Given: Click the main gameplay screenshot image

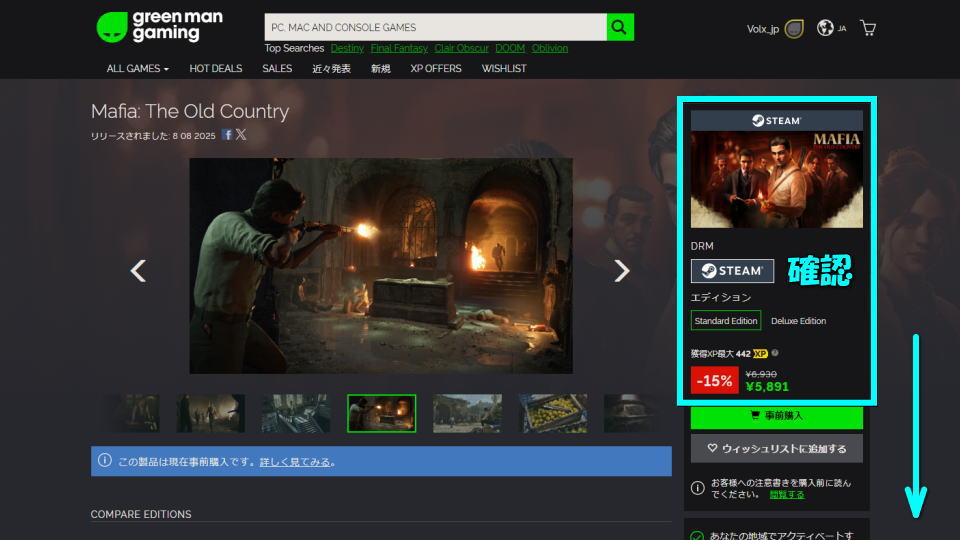Looking at the screenshot, I should (x=381, y=266).
